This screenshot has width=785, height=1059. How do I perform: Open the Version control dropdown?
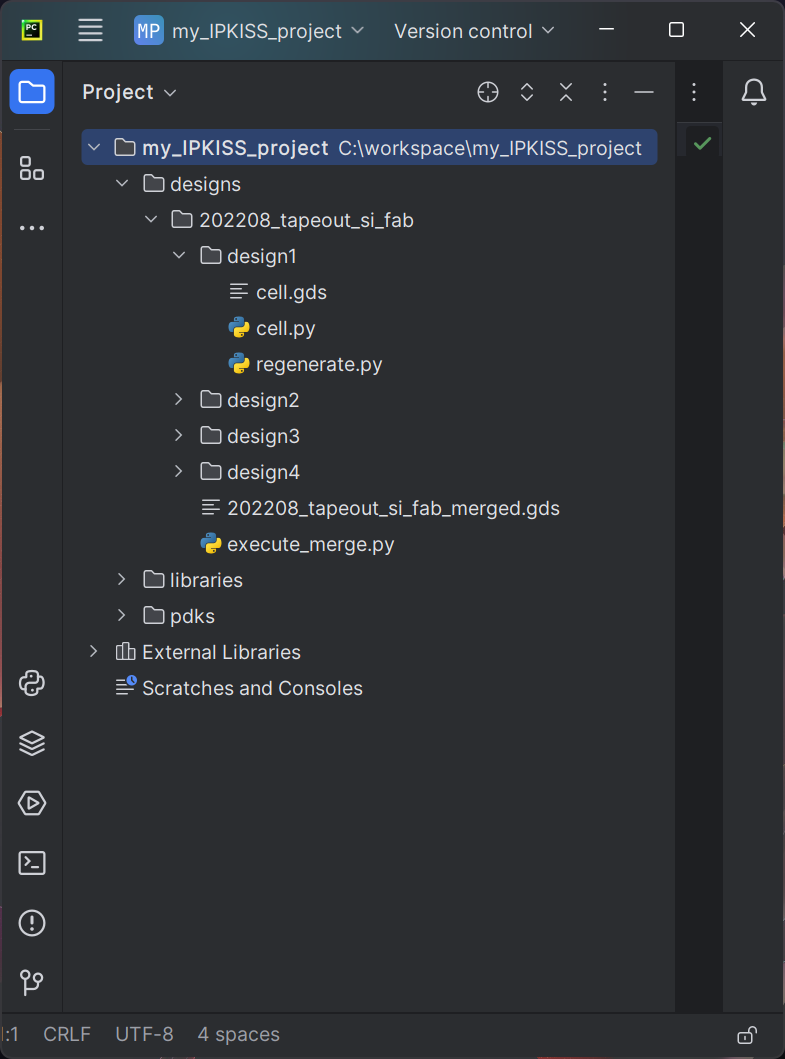tap(473, 31)
